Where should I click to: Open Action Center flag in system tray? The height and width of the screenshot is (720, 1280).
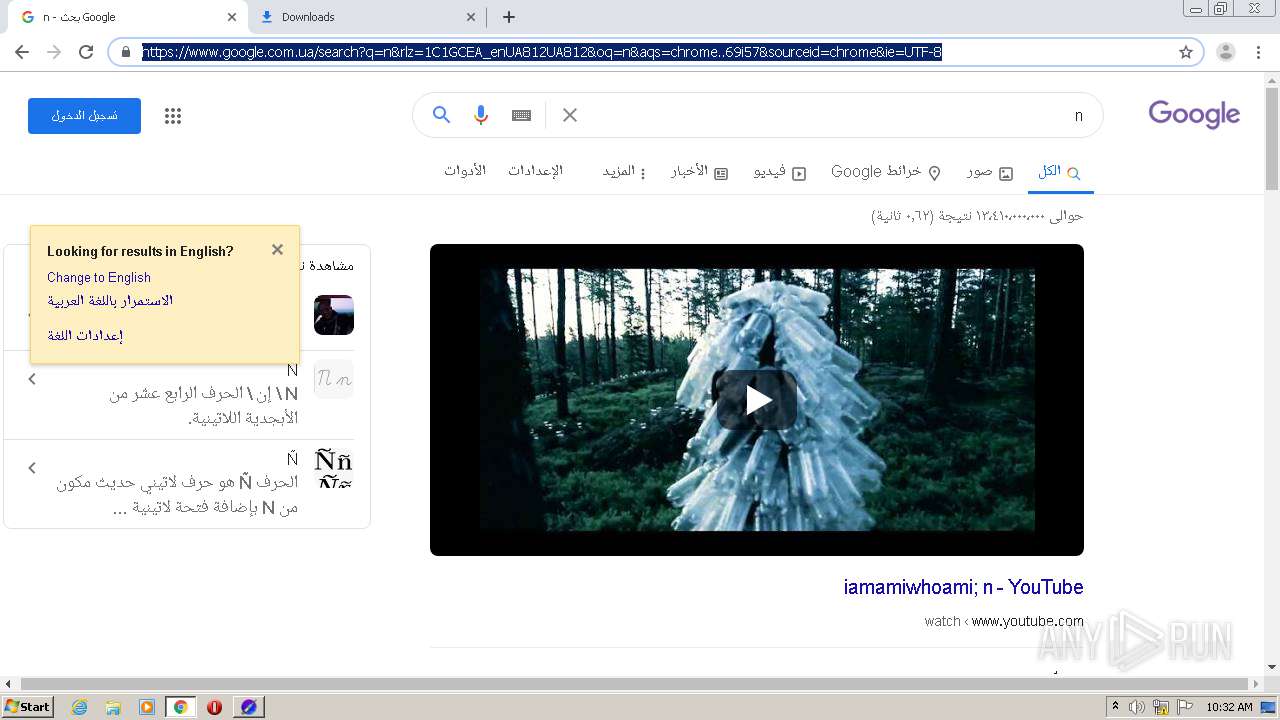1185,707
